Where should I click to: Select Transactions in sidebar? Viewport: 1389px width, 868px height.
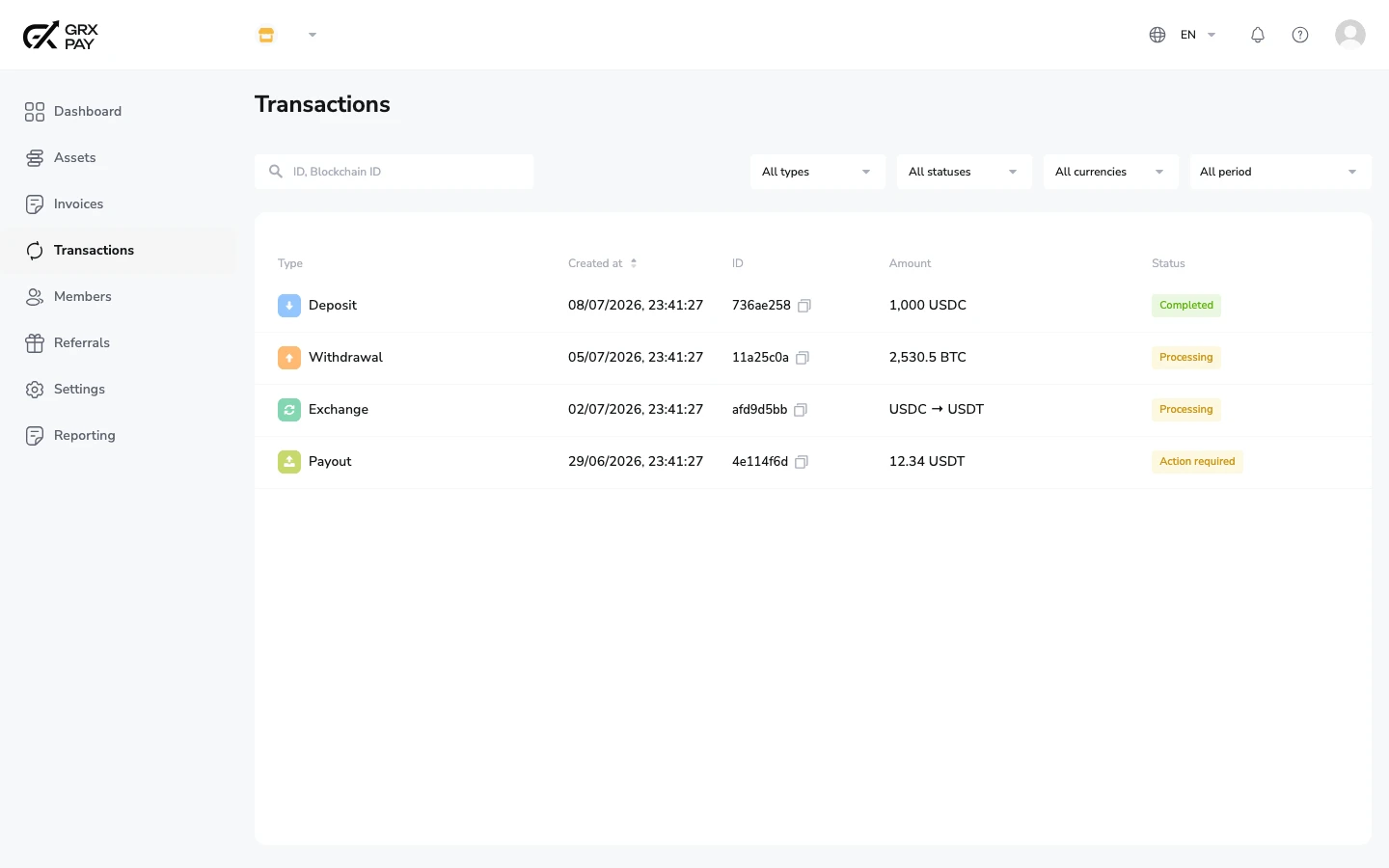click(x=118, y=251)
